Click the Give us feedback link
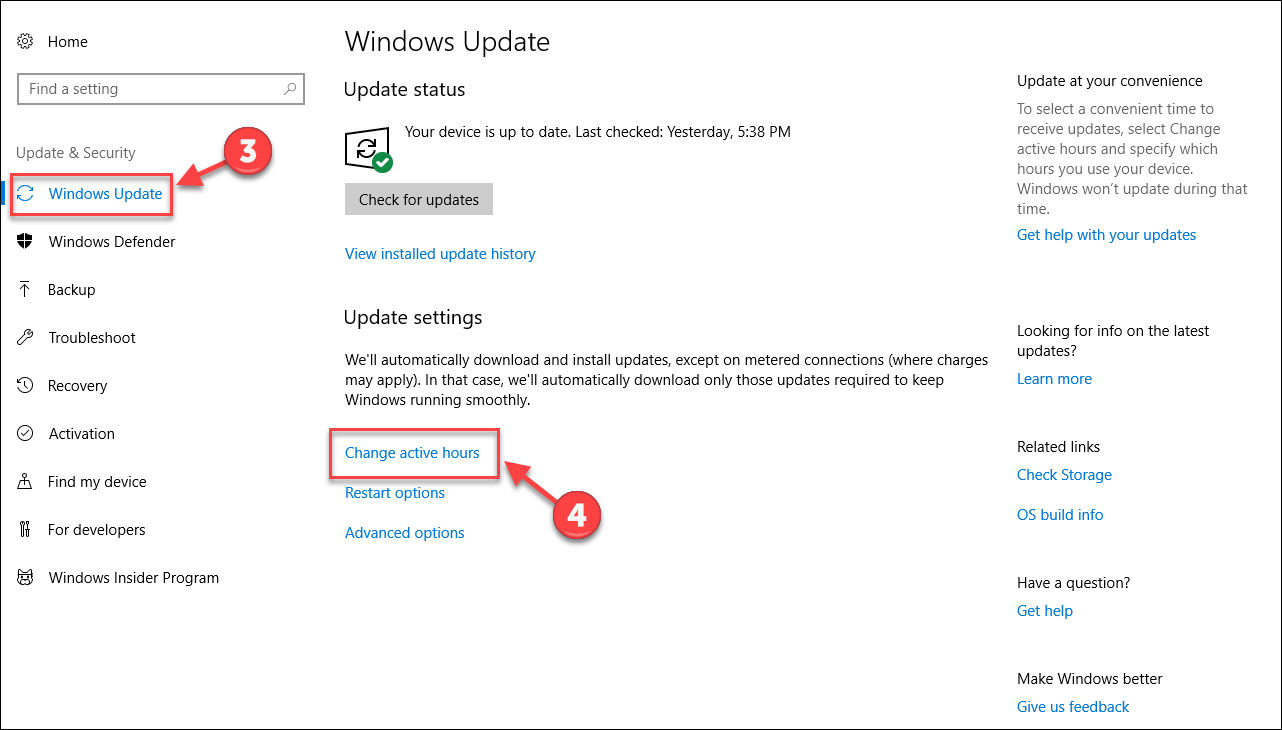Viewport: 1282px width, 730px height. click(x=1073, y=707)
